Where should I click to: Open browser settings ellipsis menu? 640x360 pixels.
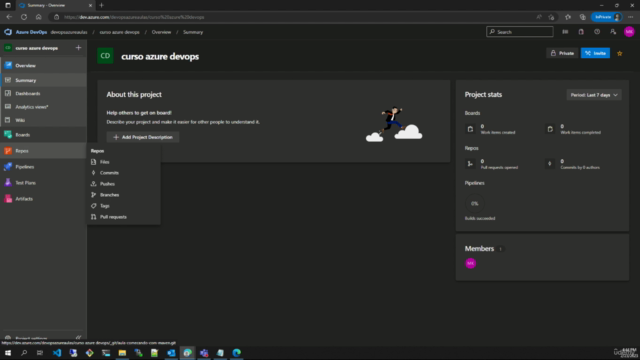point(631,17)
